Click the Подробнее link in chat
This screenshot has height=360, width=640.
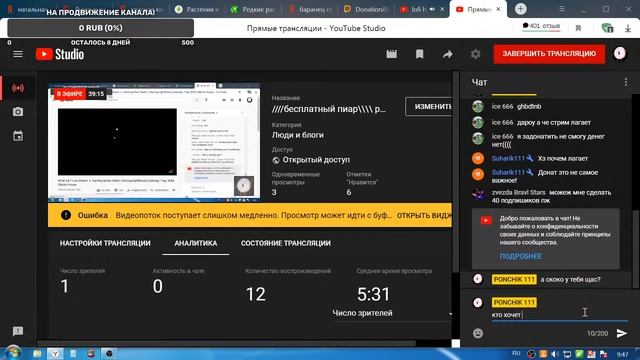point(520,256)
